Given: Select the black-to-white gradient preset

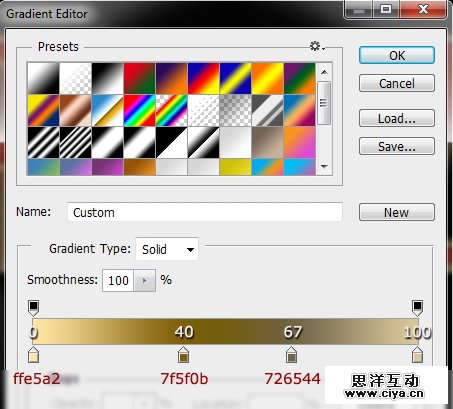Looking at the screenshot, I should pos(107,78).
